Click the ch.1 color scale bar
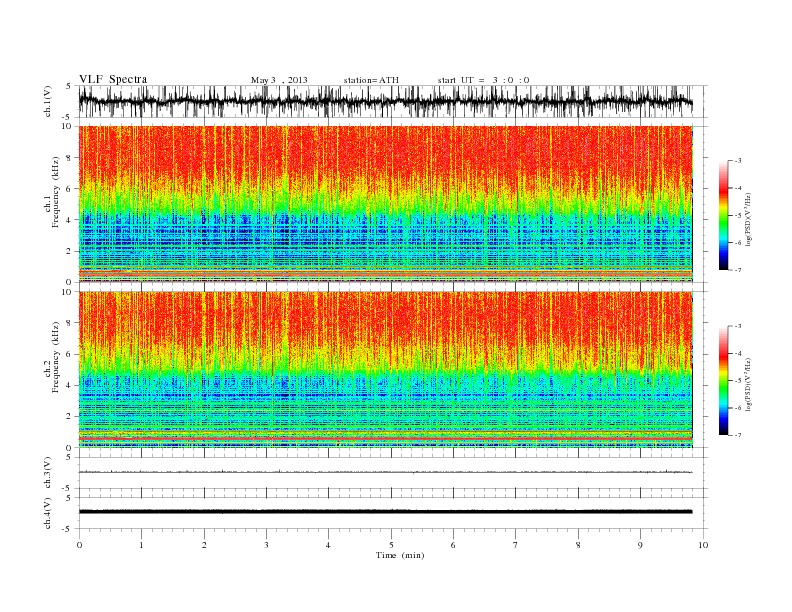Viewport: 792px width, 612px height. [723, 215]
